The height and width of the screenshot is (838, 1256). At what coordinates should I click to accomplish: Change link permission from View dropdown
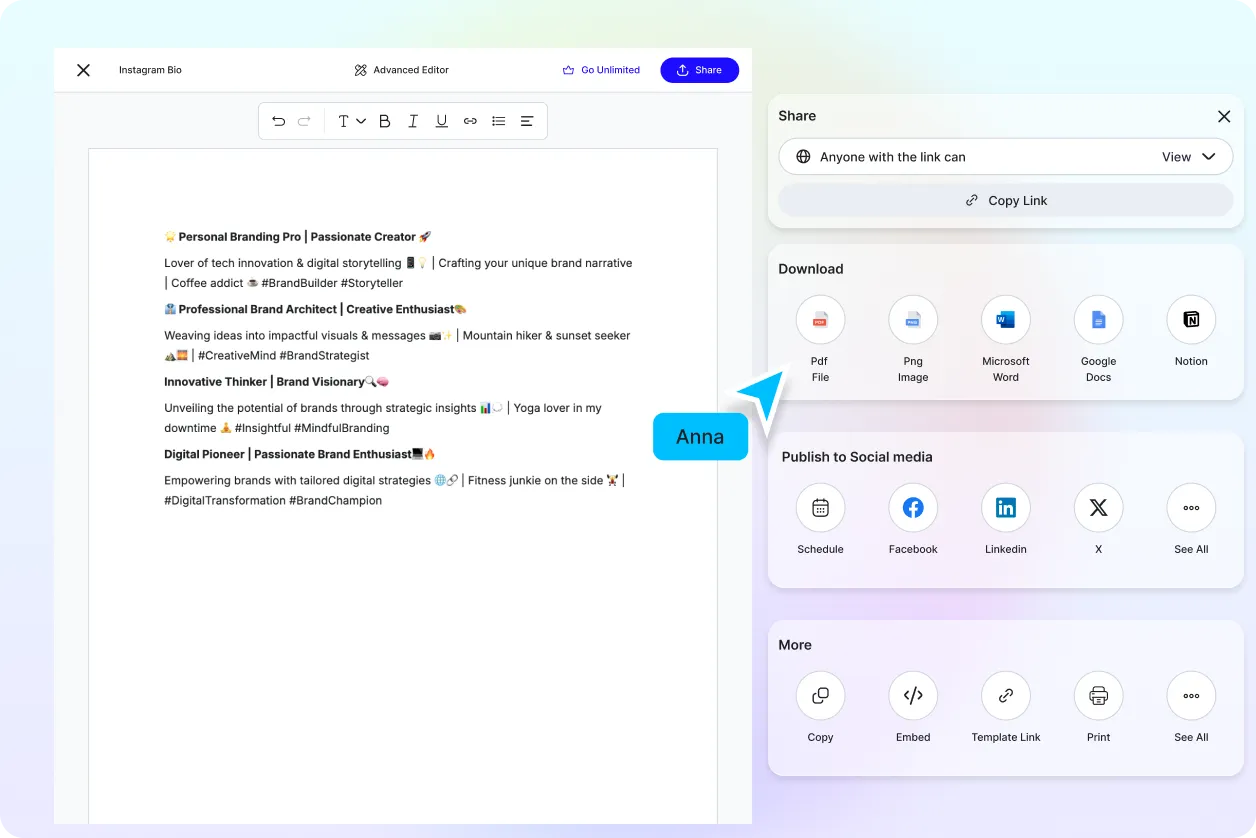coord(1188,156)
